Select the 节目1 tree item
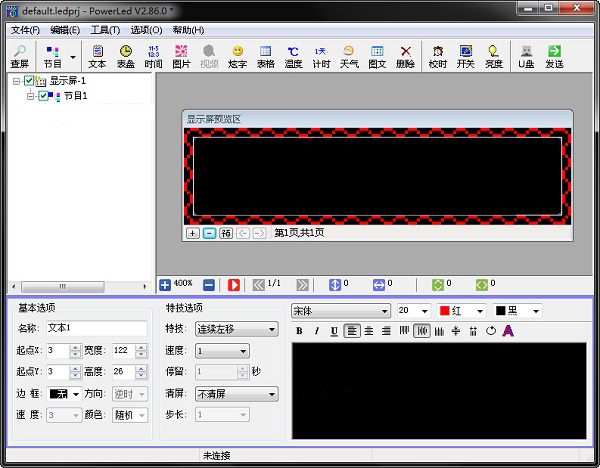The height and width of the screenshot is (468, 600). click(75, 96)
